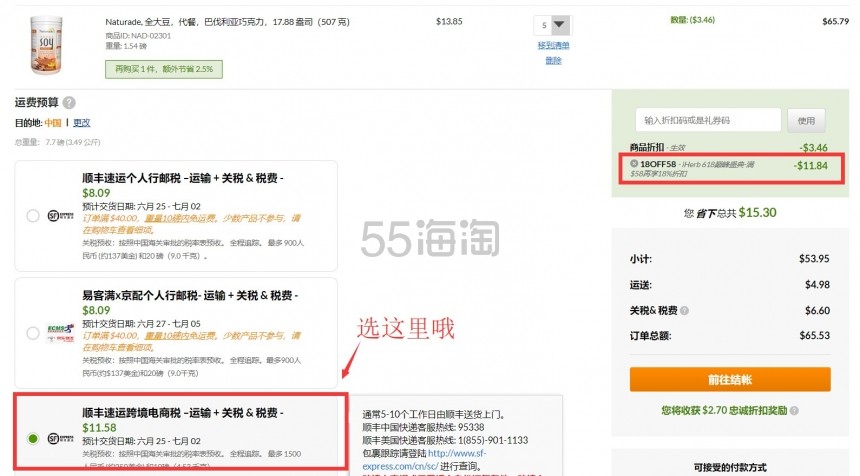Click the $11.58 shipping price text
This screenshot has height=476, width=860.
click(x=99, y=428)
